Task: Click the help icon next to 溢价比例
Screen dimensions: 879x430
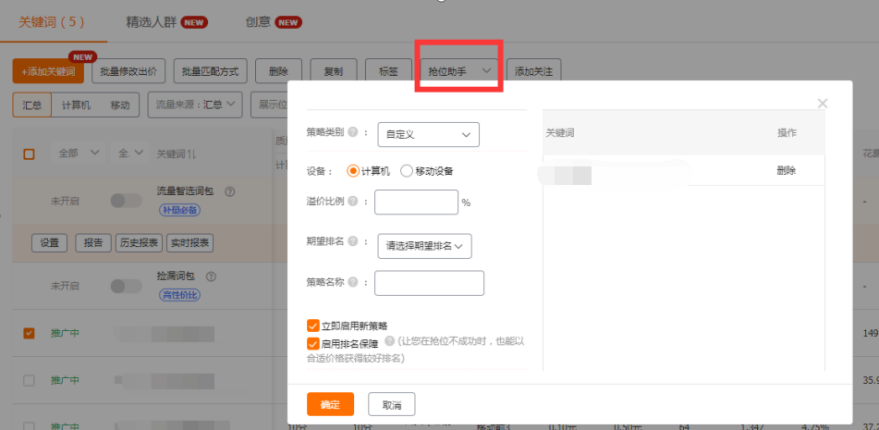Action: (353, 201)
